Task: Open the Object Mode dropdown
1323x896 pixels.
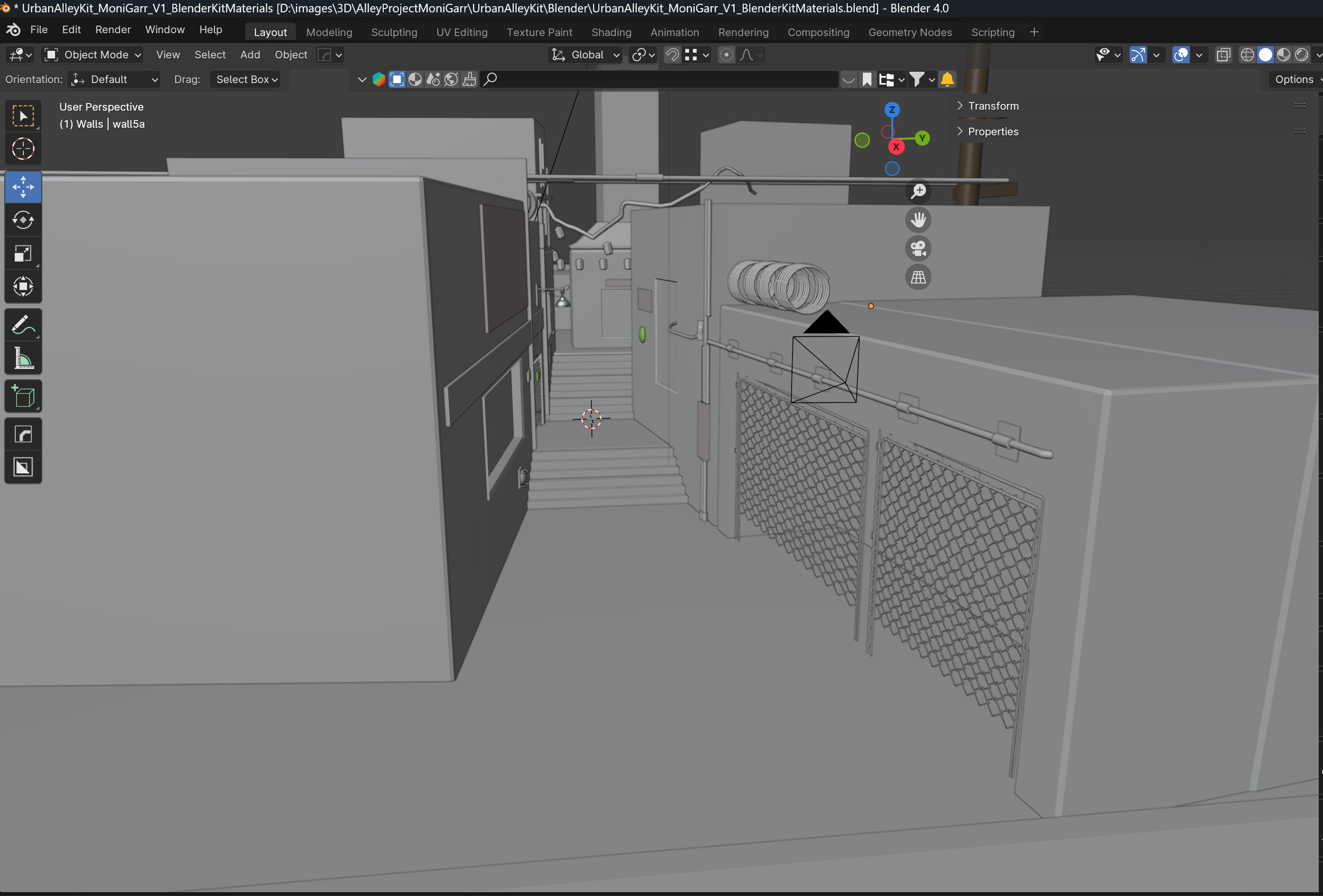Action: click(x=93, y=55)
